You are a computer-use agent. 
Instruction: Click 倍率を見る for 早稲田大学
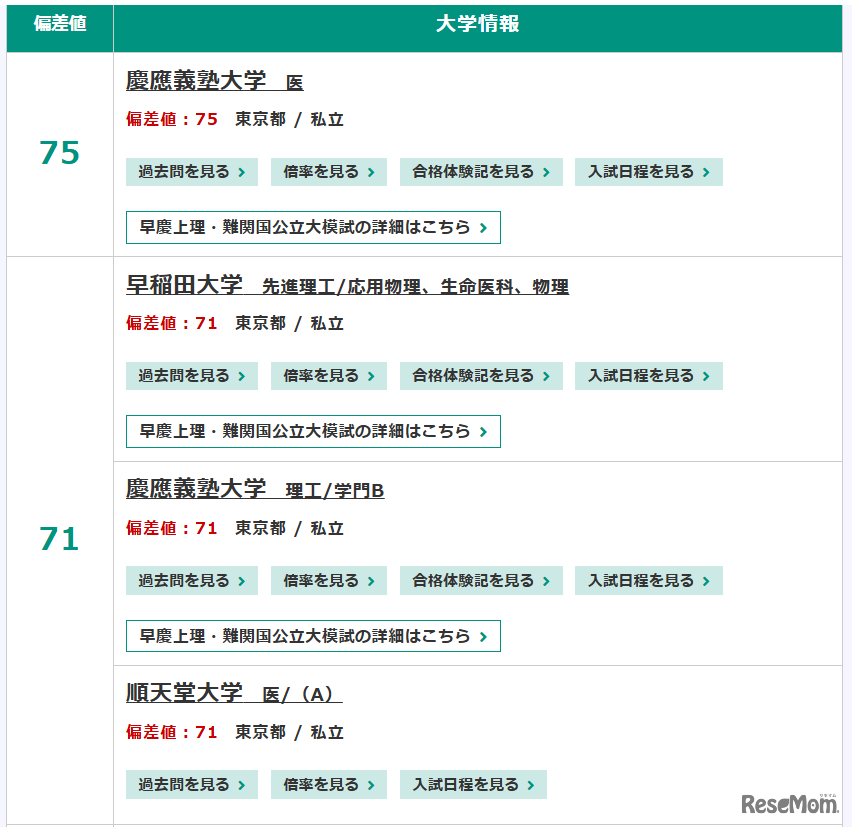329,376
